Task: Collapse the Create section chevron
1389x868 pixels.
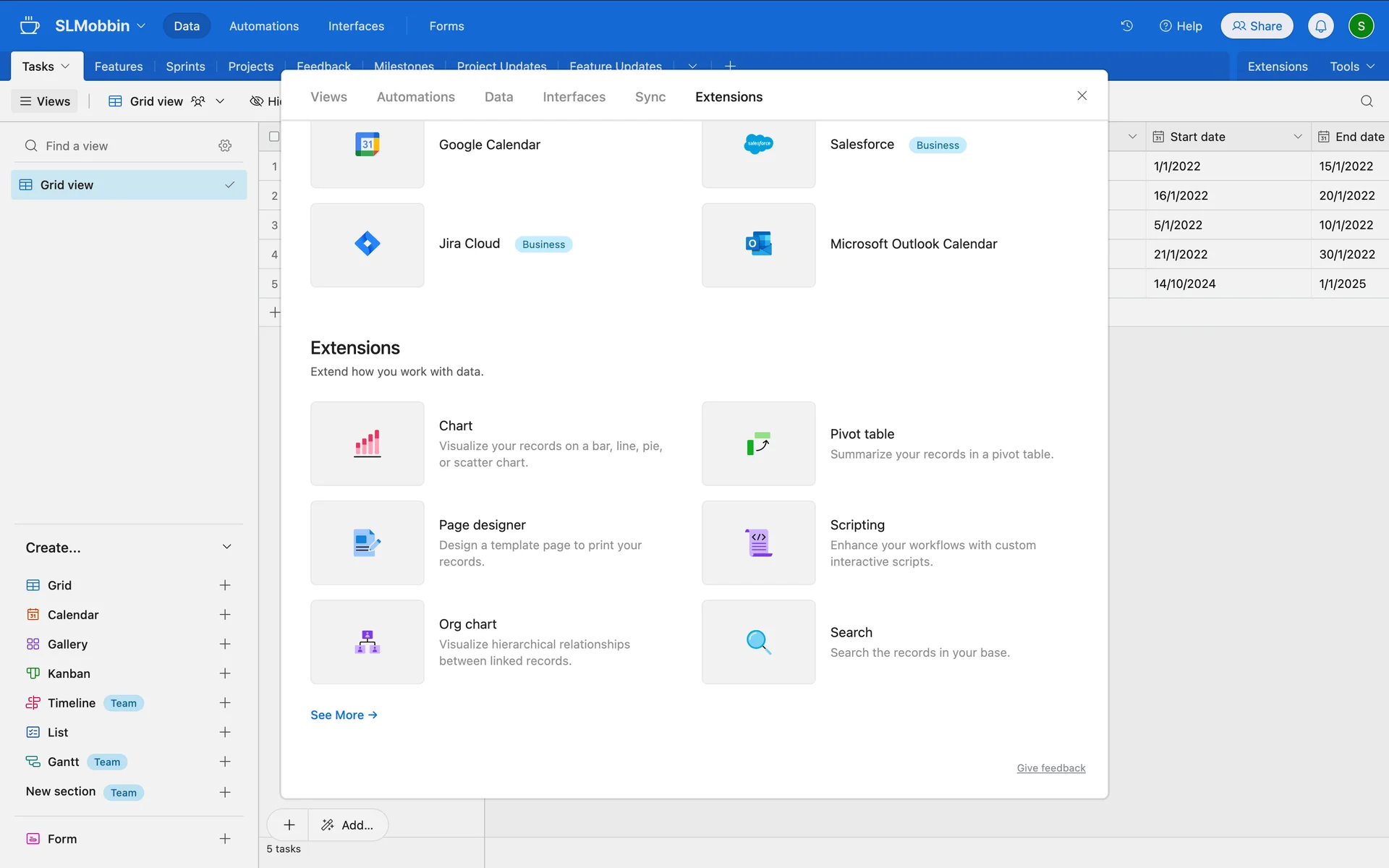Action: click(x=226, y=547)
